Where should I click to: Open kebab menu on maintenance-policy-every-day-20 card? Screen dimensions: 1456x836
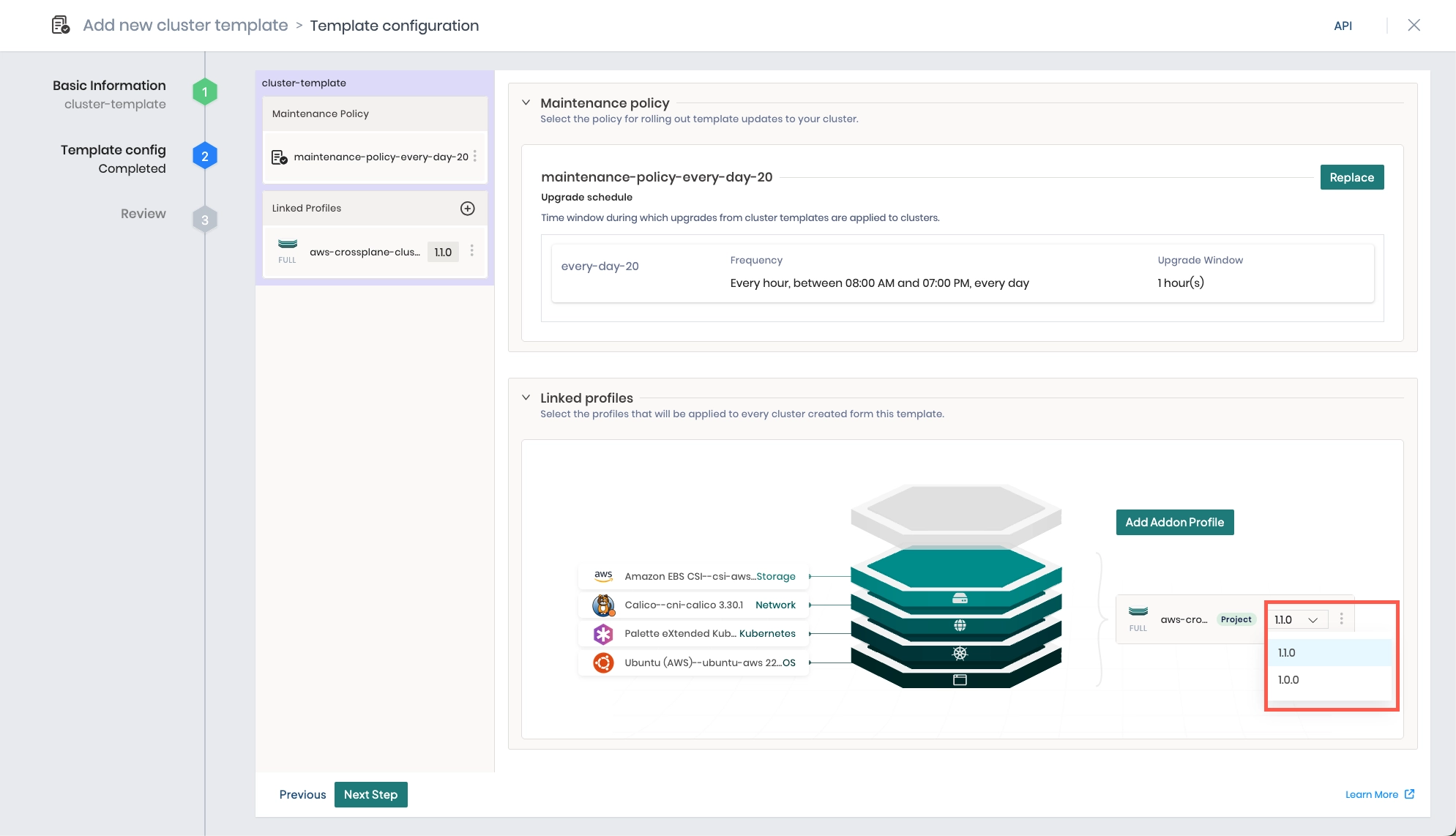474,155
